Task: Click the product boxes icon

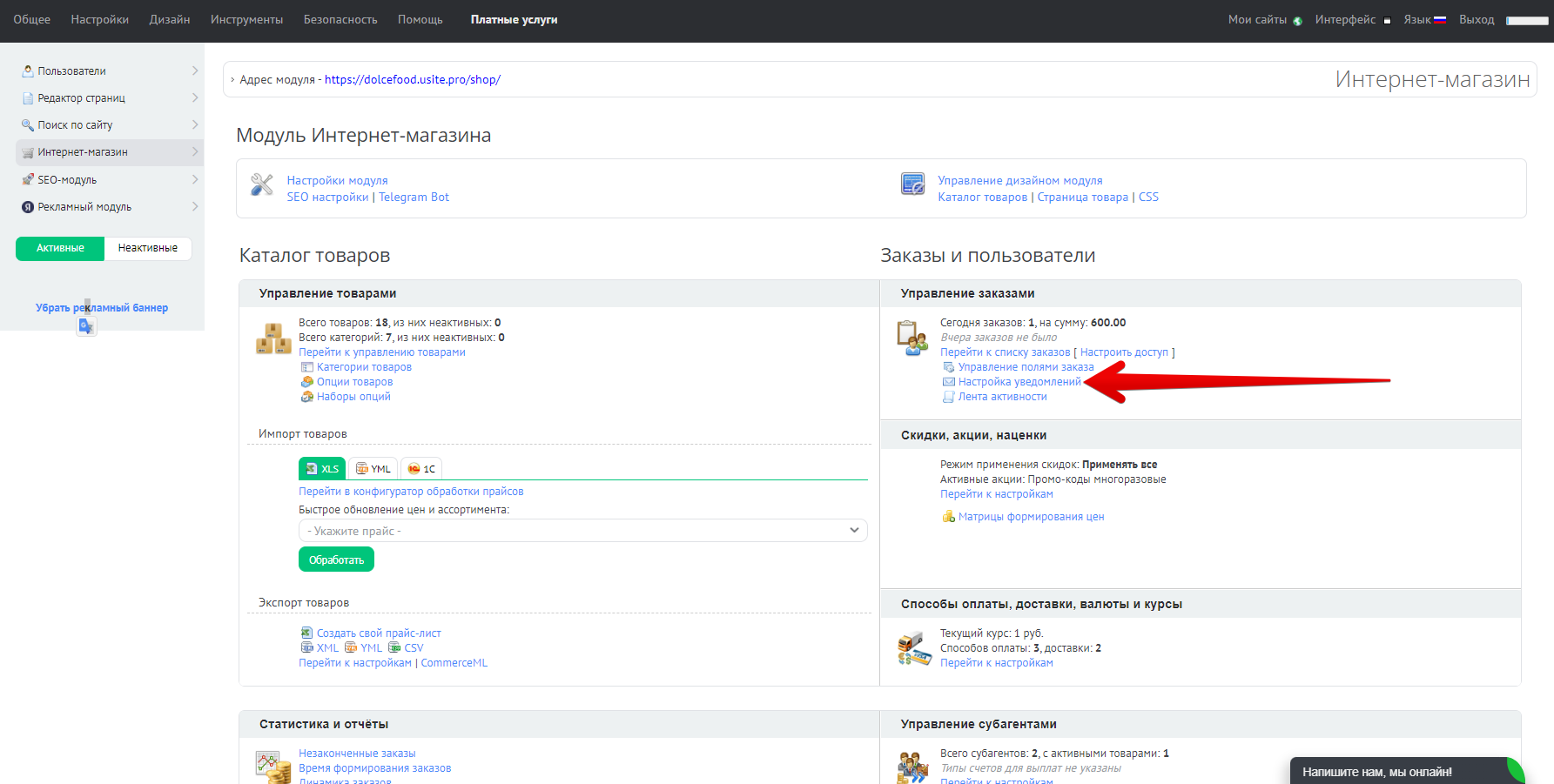Action: point(273,338)
